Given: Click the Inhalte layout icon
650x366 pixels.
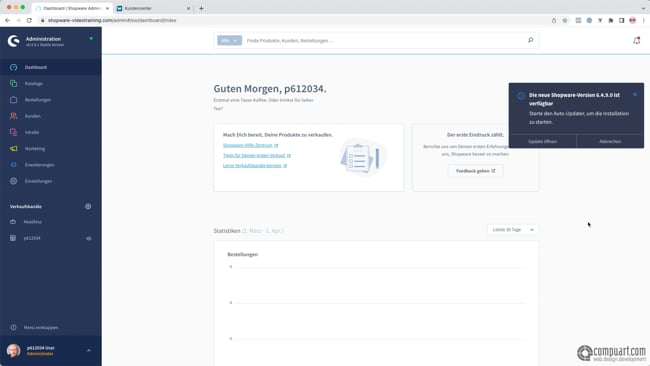Looking at the screenshot, I should coord(14,132).
